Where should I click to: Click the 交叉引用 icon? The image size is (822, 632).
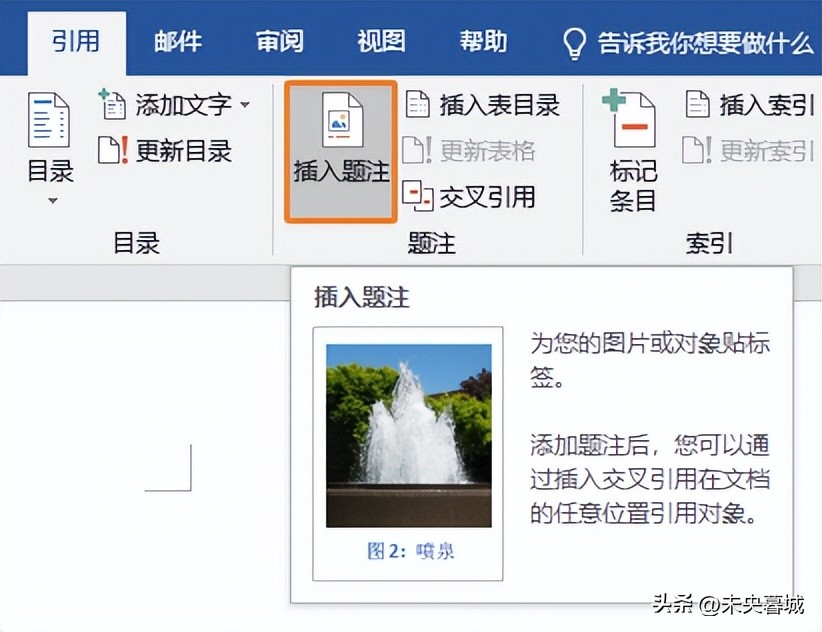(418, 196)
